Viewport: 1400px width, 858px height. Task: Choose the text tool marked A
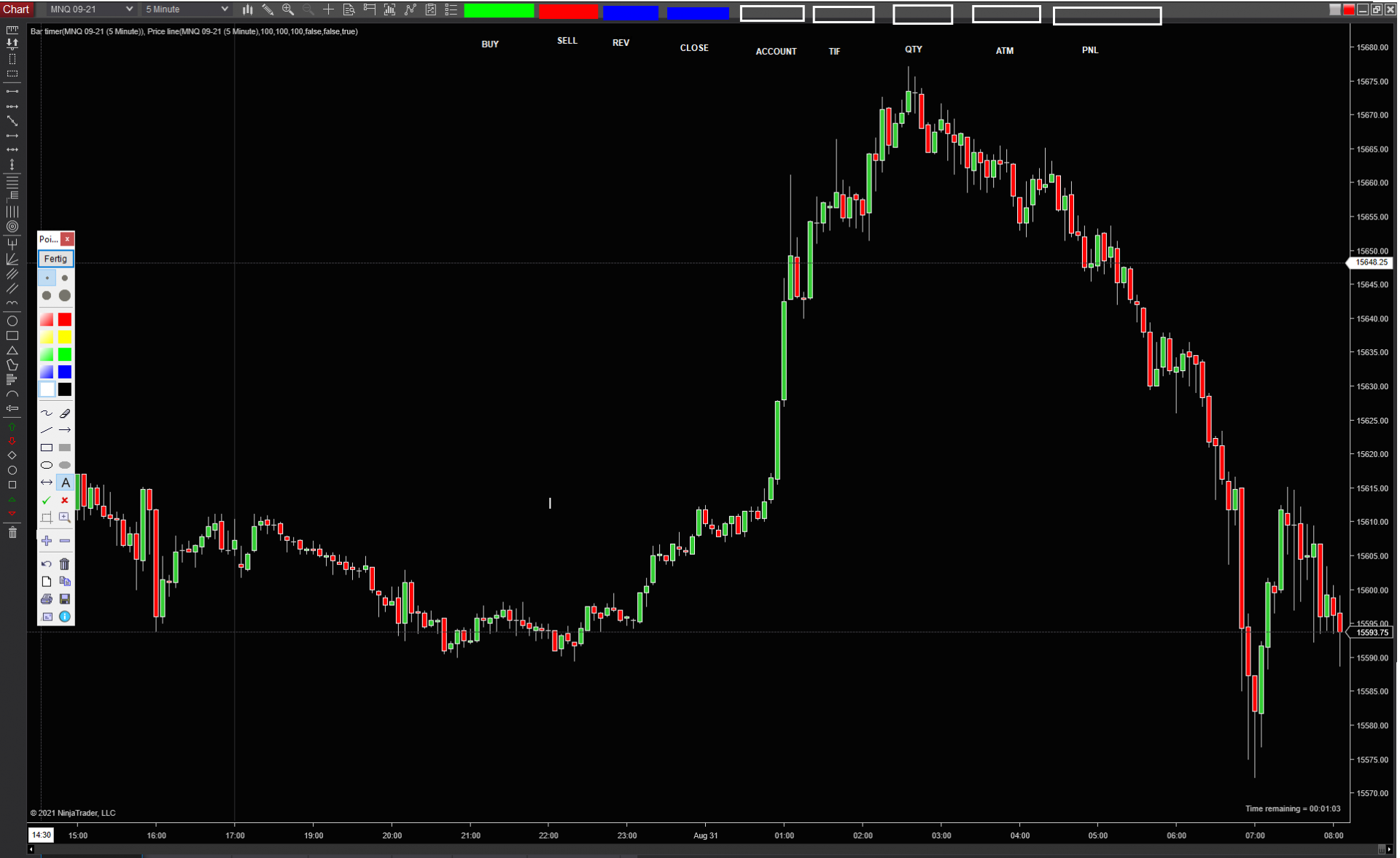point(65,483)
